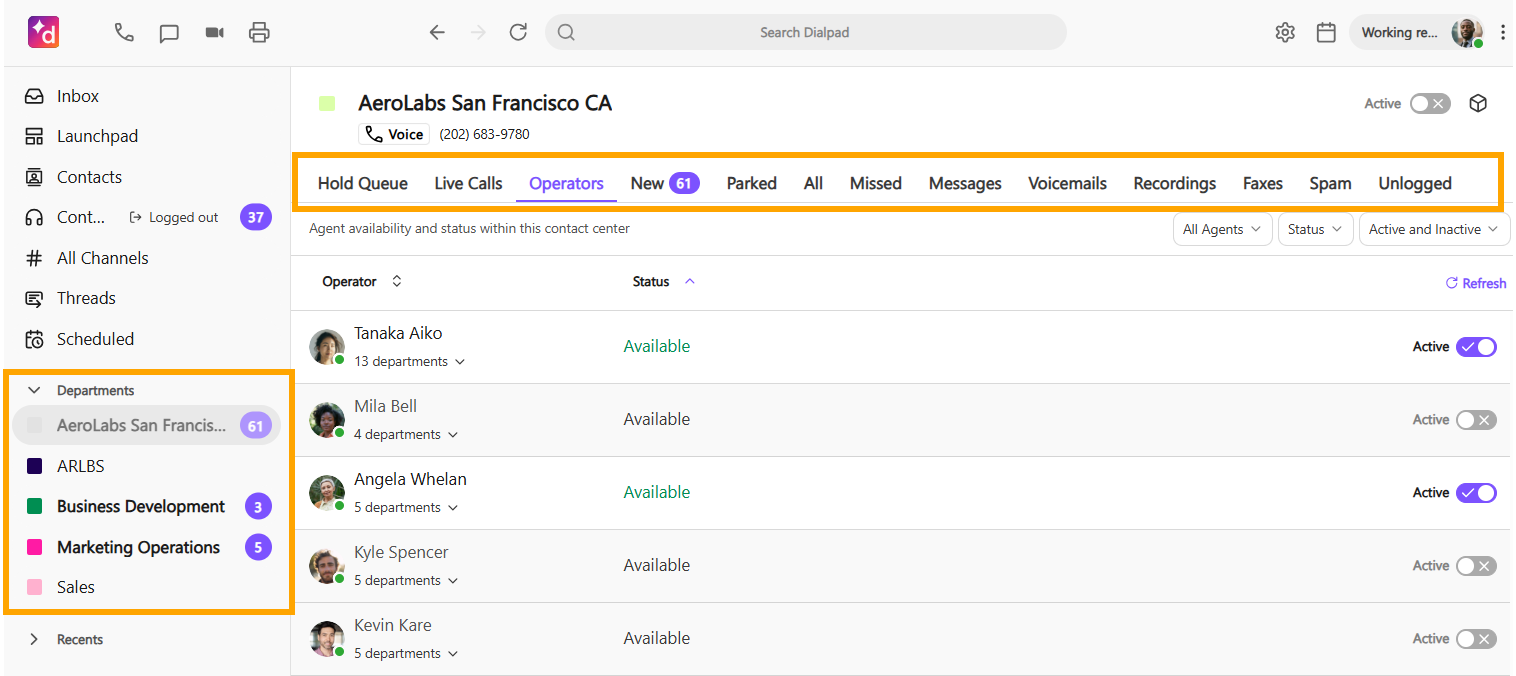Click the All Channels hash icon

[x=34, y=258]
